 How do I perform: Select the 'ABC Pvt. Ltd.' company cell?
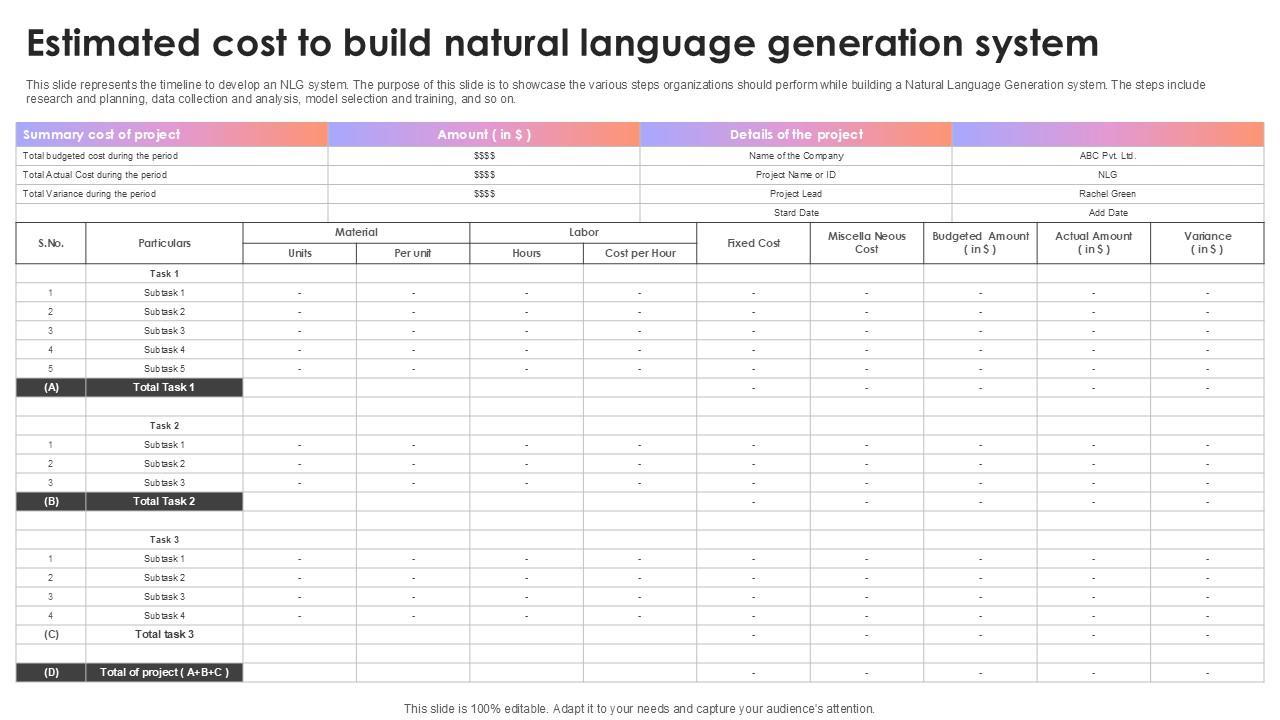pos(1107,156)
